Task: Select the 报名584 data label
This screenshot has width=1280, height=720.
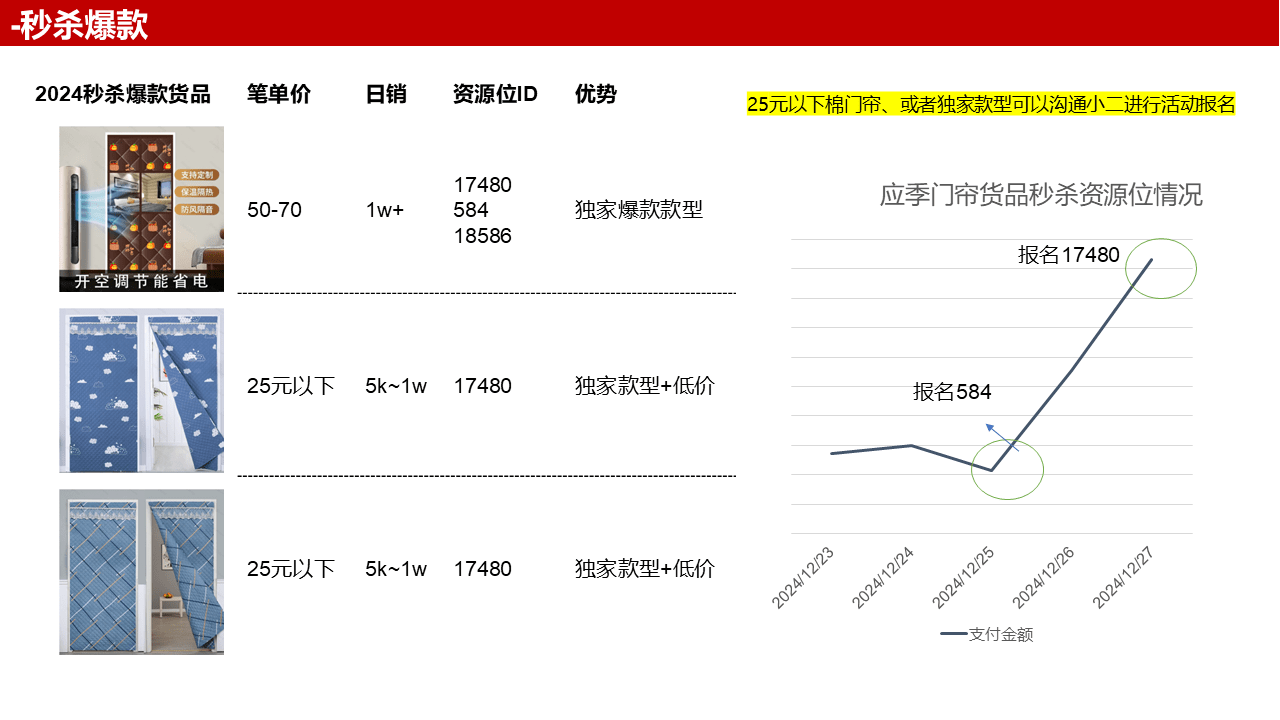Action: (952, 392)
